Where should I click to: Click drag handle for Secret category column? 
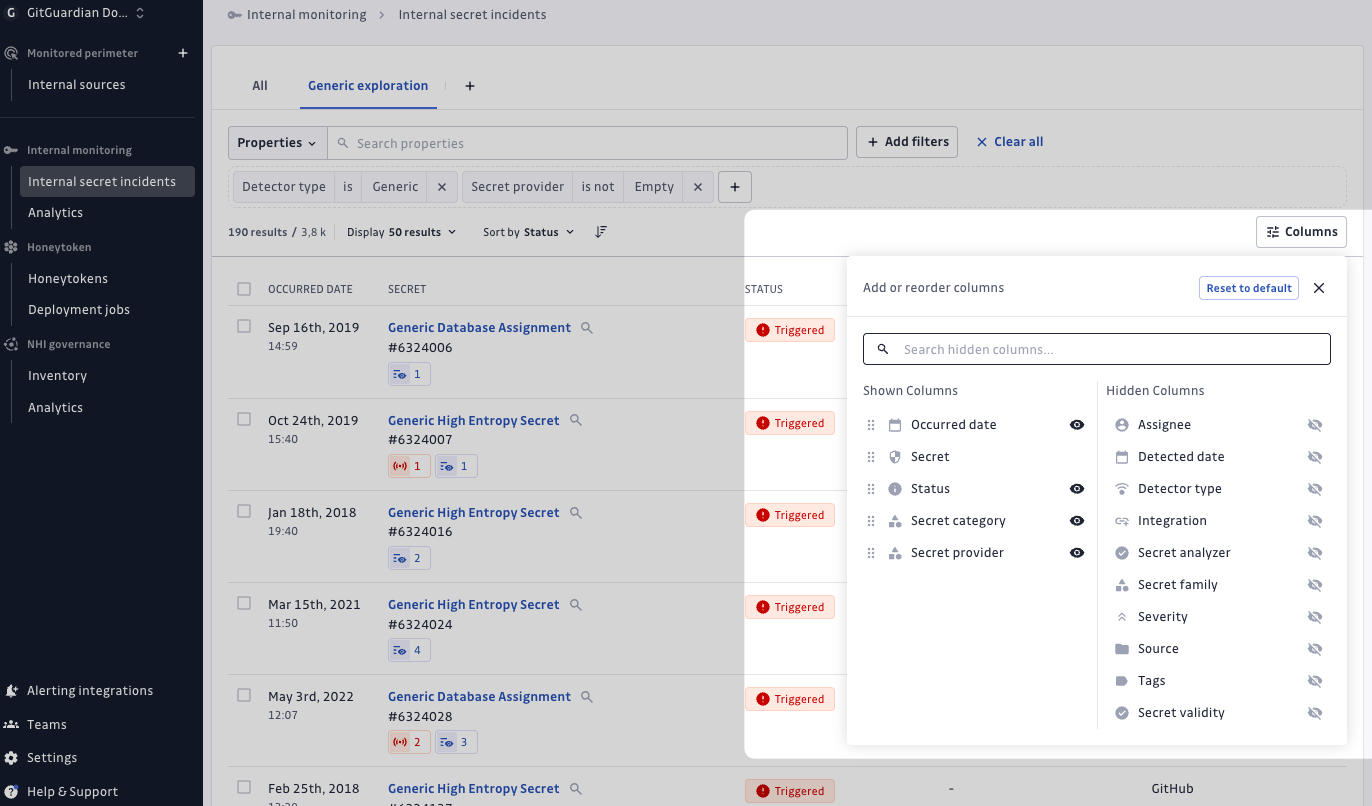[870, 521]
